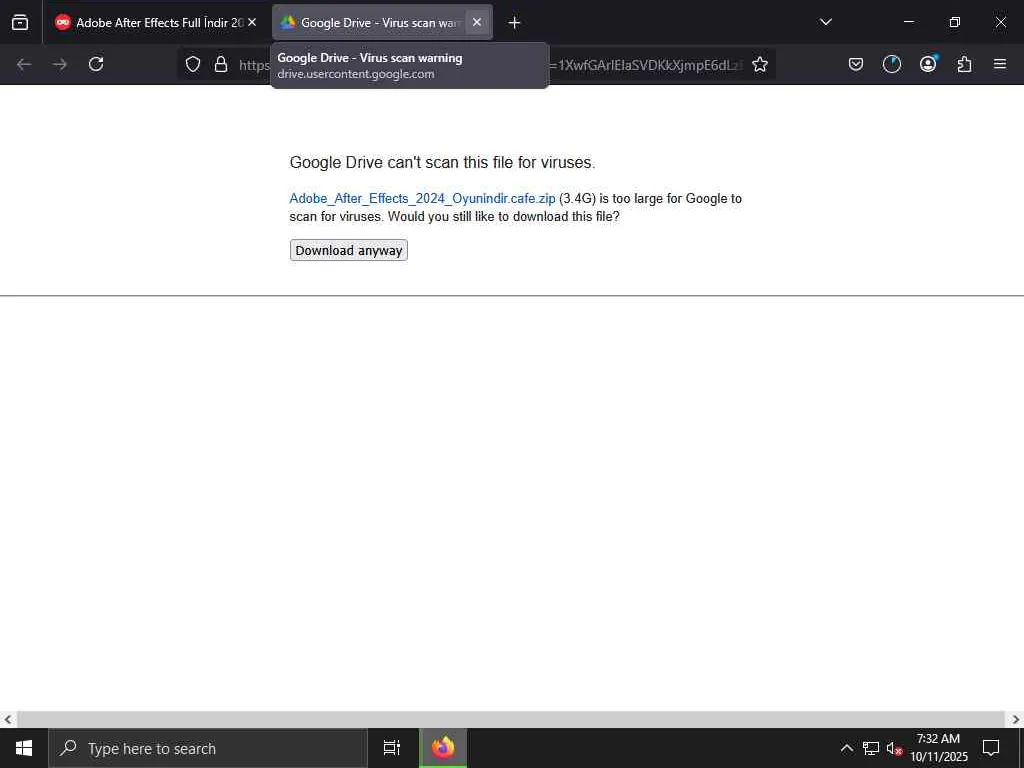Show site security info via padlock icon

tap(221, 64)
